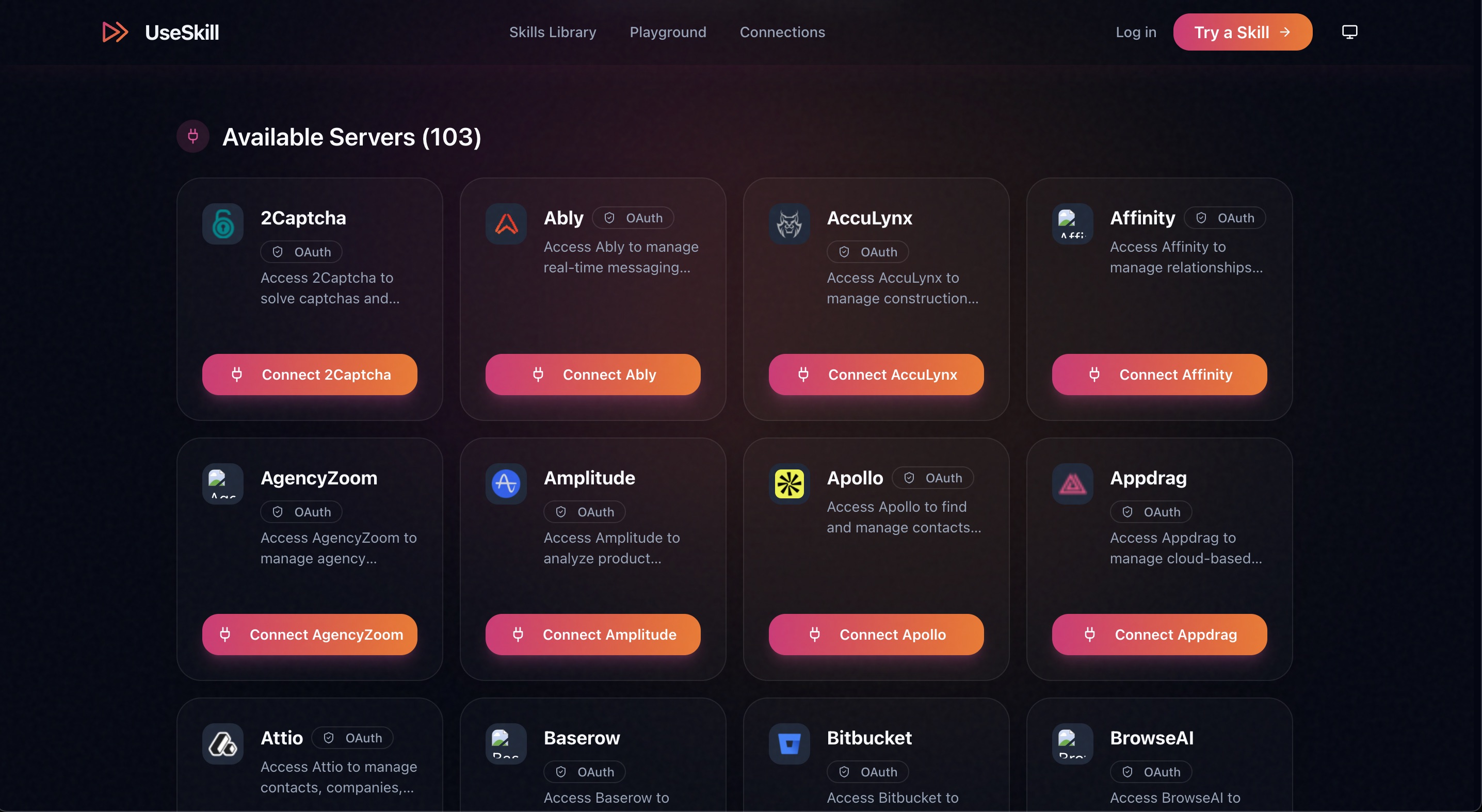Open the display monitor icon top right
Viewport: 1482px width, 812px height.
(x=1350, y=31)
